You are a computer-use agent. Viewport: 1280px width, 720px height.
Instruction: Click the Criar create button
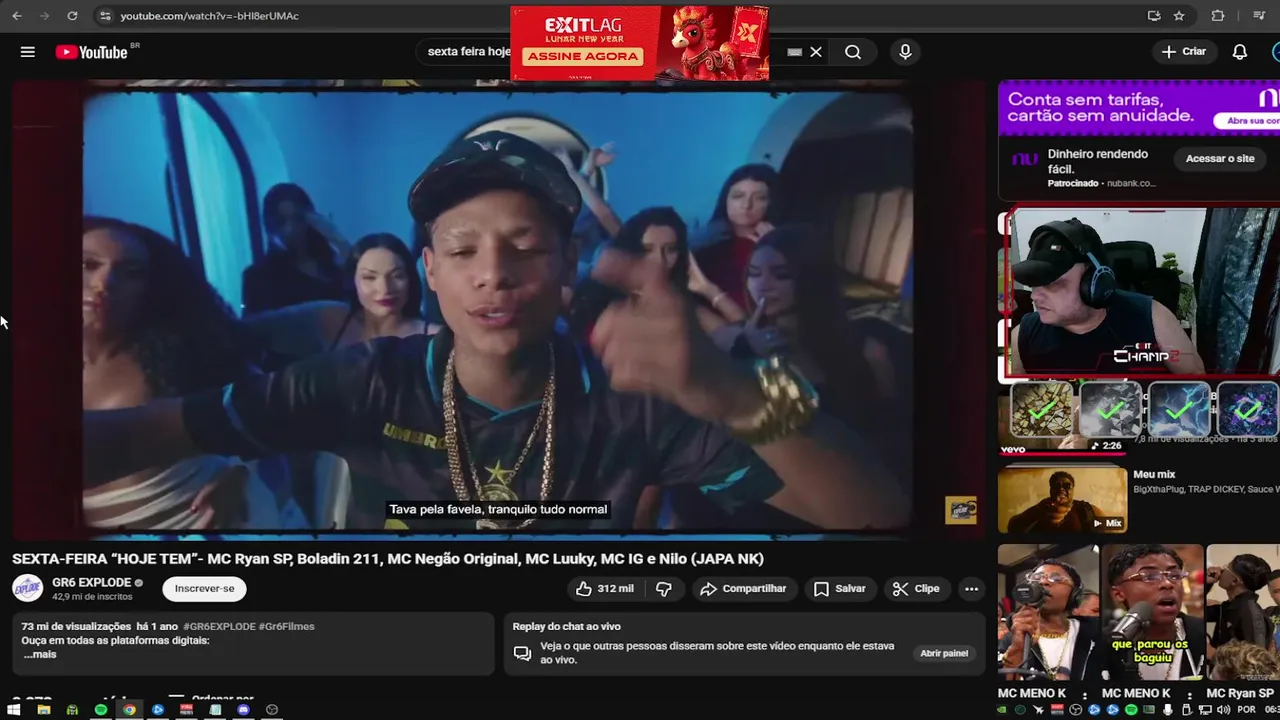[1184, 52]
